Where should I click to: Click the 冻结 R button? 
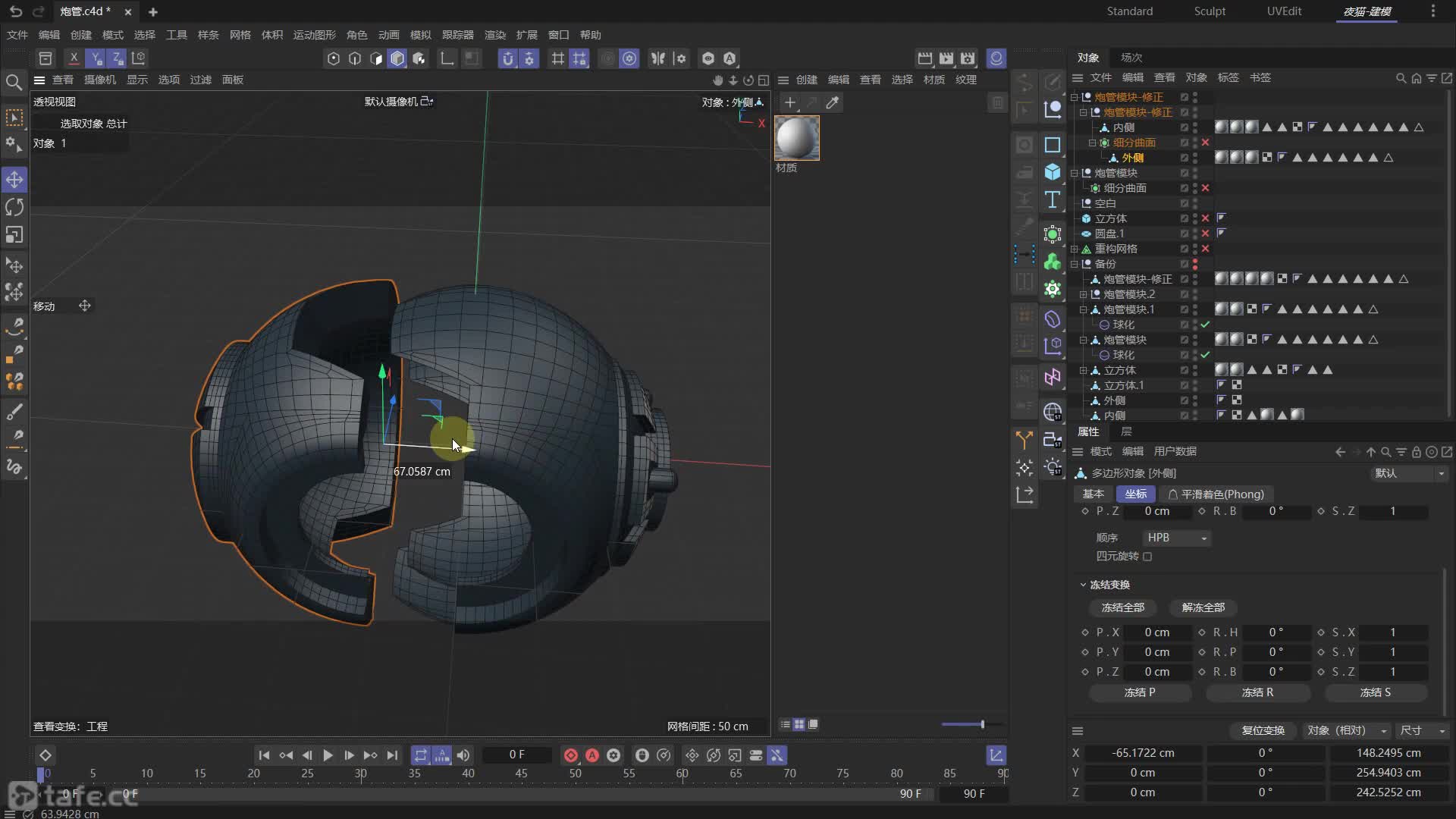[1257, 692]
